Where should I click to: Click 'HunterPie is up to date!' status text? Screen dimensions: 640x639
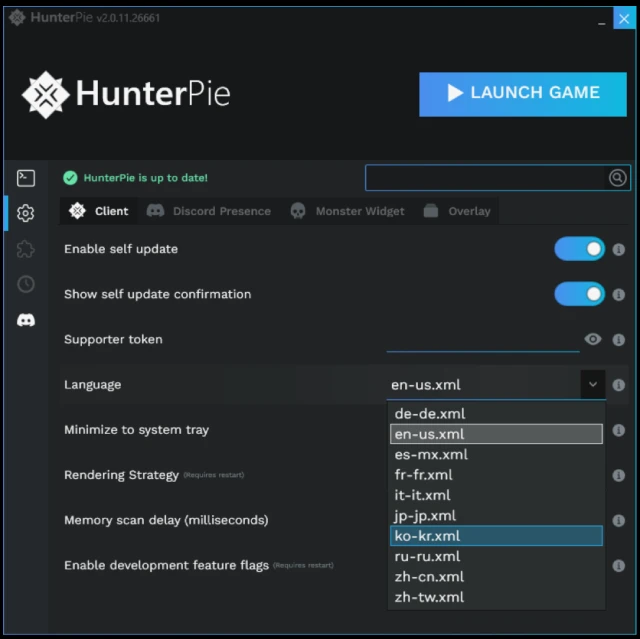pos(146,178)
